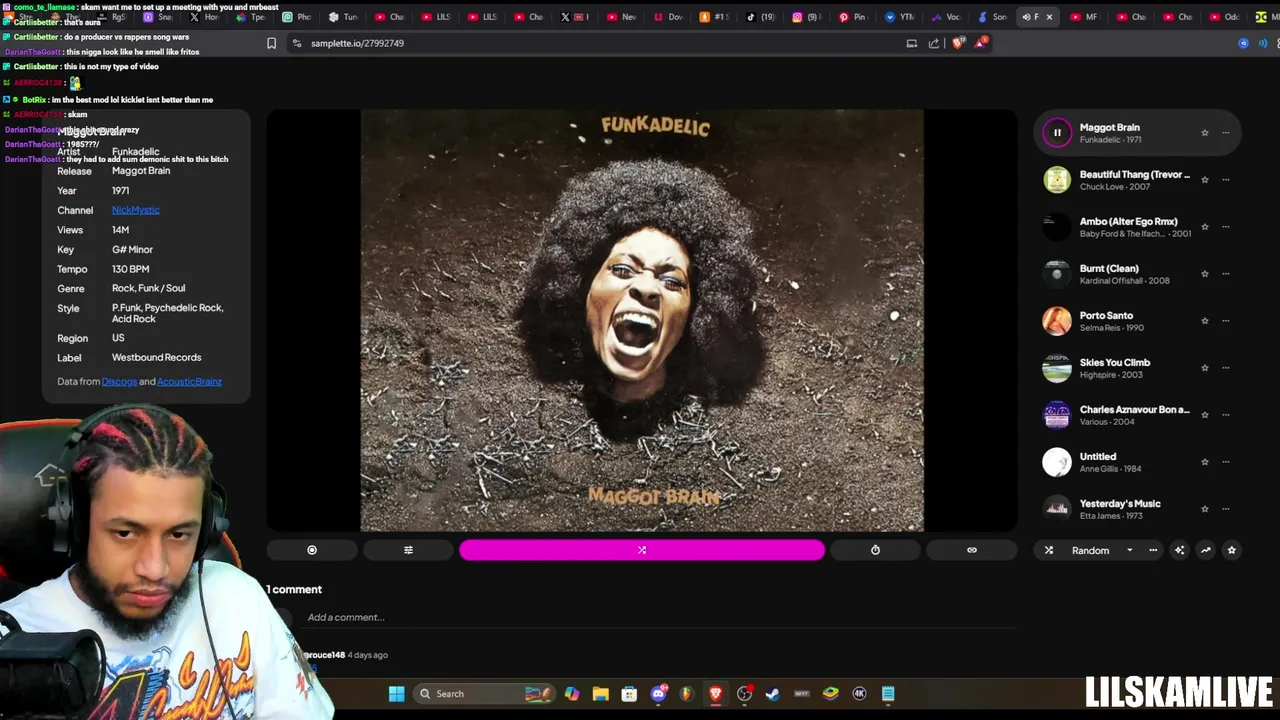Open OBS Studio from the taskbar
The height and width of the screenshot is (720, 1280).
[x=744, y=694]
